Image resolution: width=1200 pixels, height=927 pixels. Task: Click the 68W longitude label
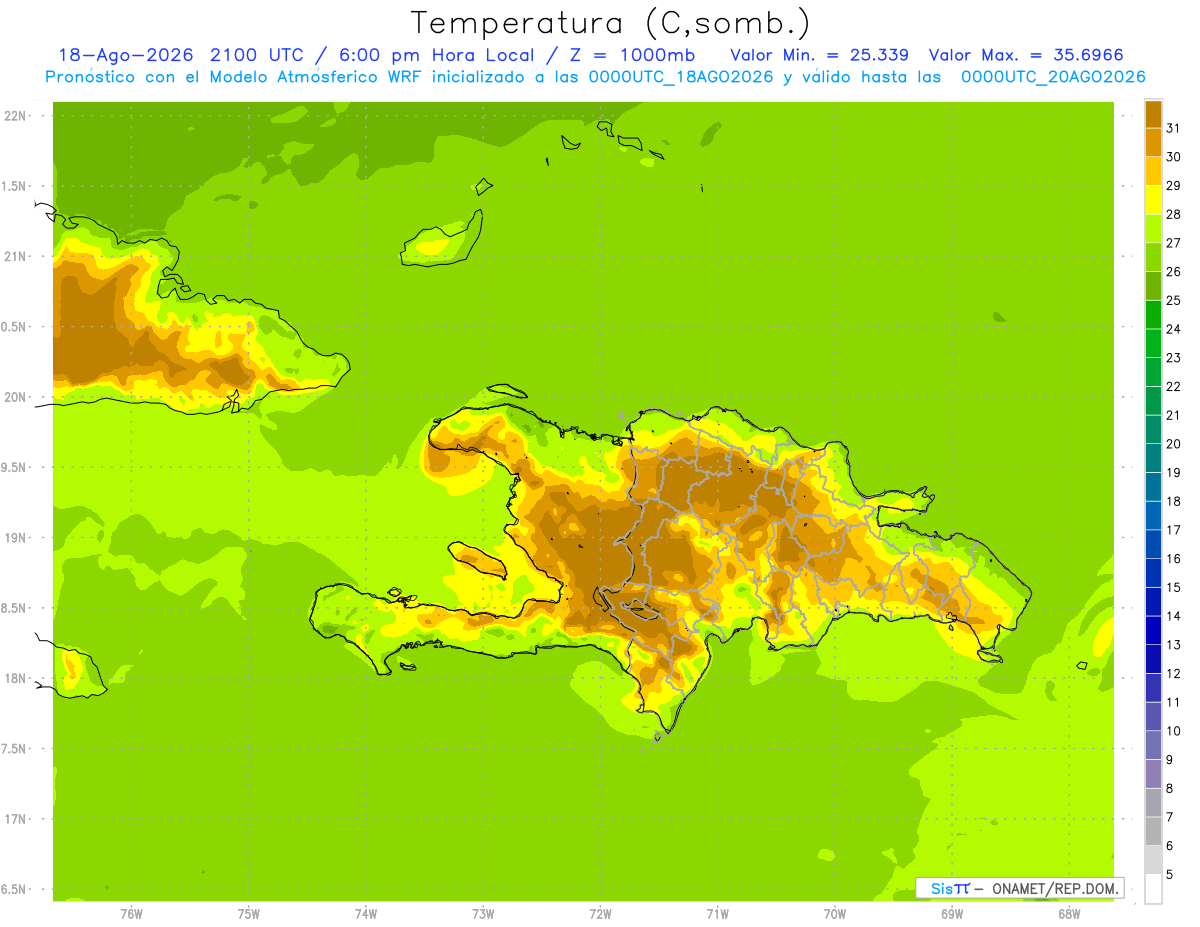coord(1069,913)
